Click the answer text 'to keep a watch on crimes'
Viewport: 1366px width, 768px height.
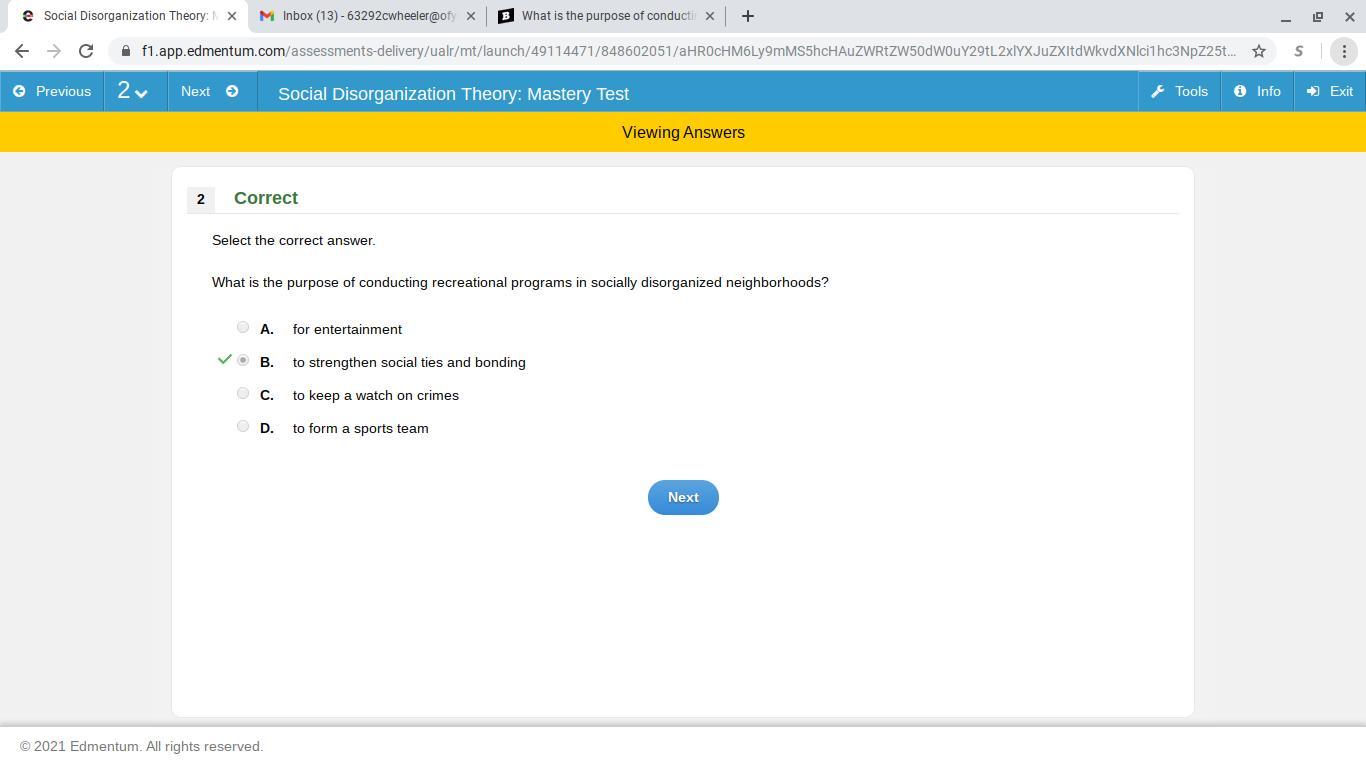click(x=376, y=395)
